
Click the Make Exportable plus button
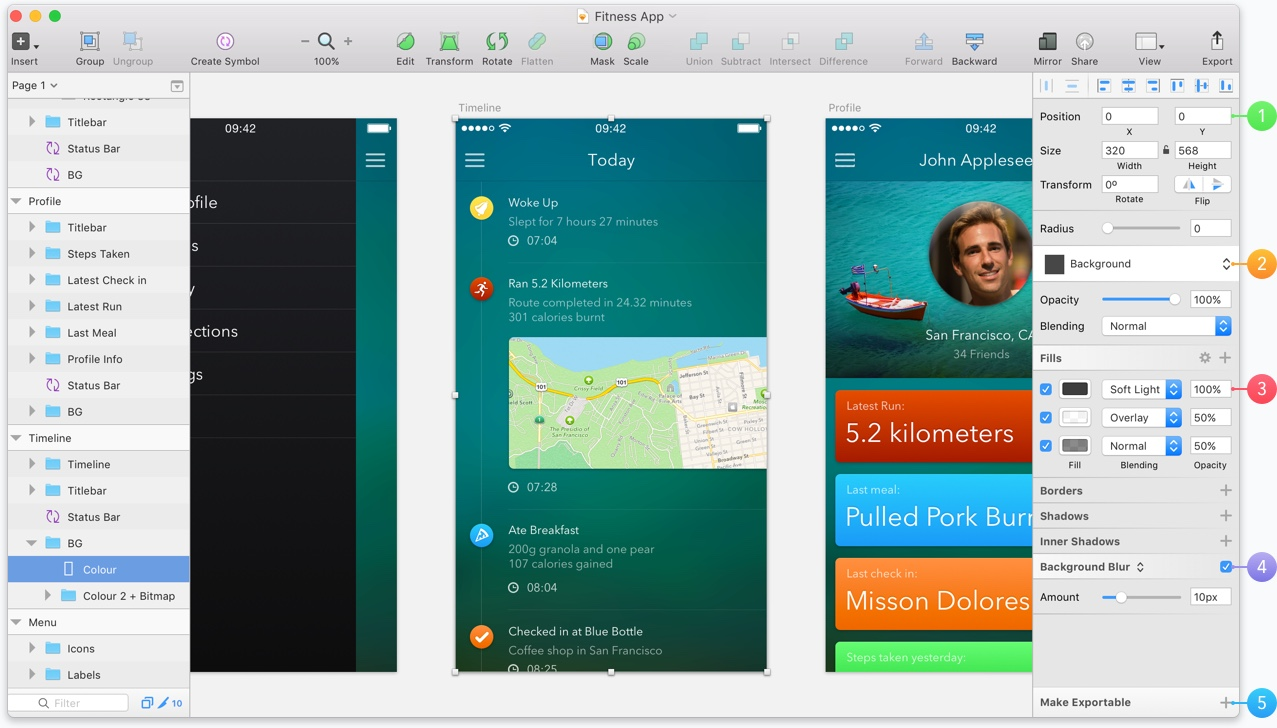point(1225,703)
